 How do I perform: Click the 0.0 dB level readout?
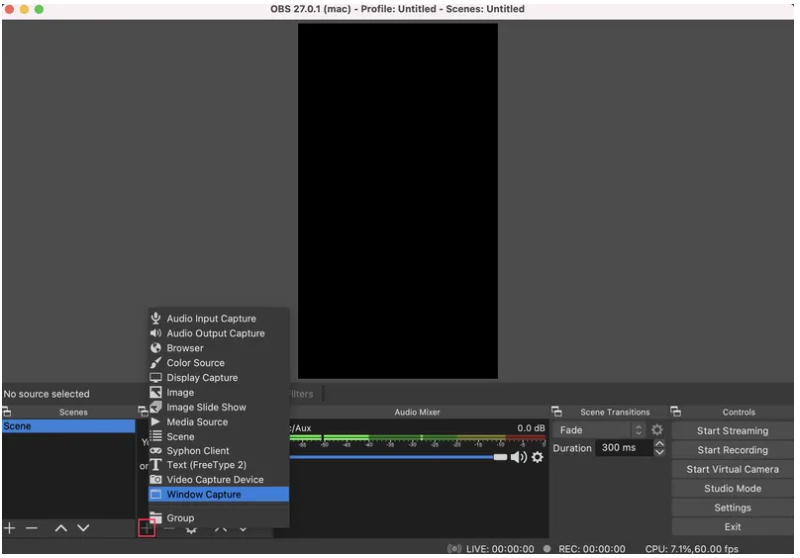click(531, 428)
